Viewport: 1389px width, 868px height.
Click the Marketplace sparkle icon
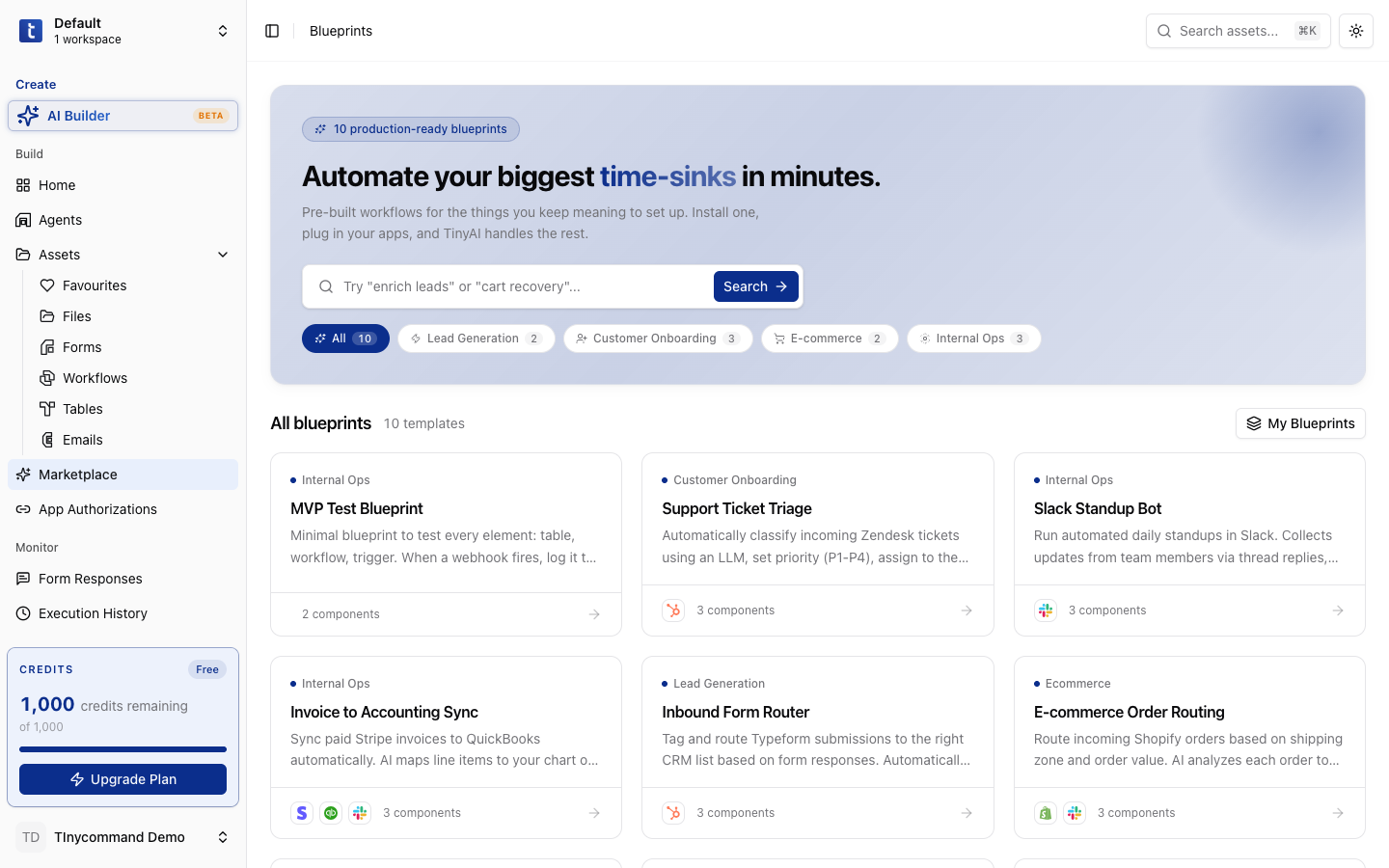[23, 475]
